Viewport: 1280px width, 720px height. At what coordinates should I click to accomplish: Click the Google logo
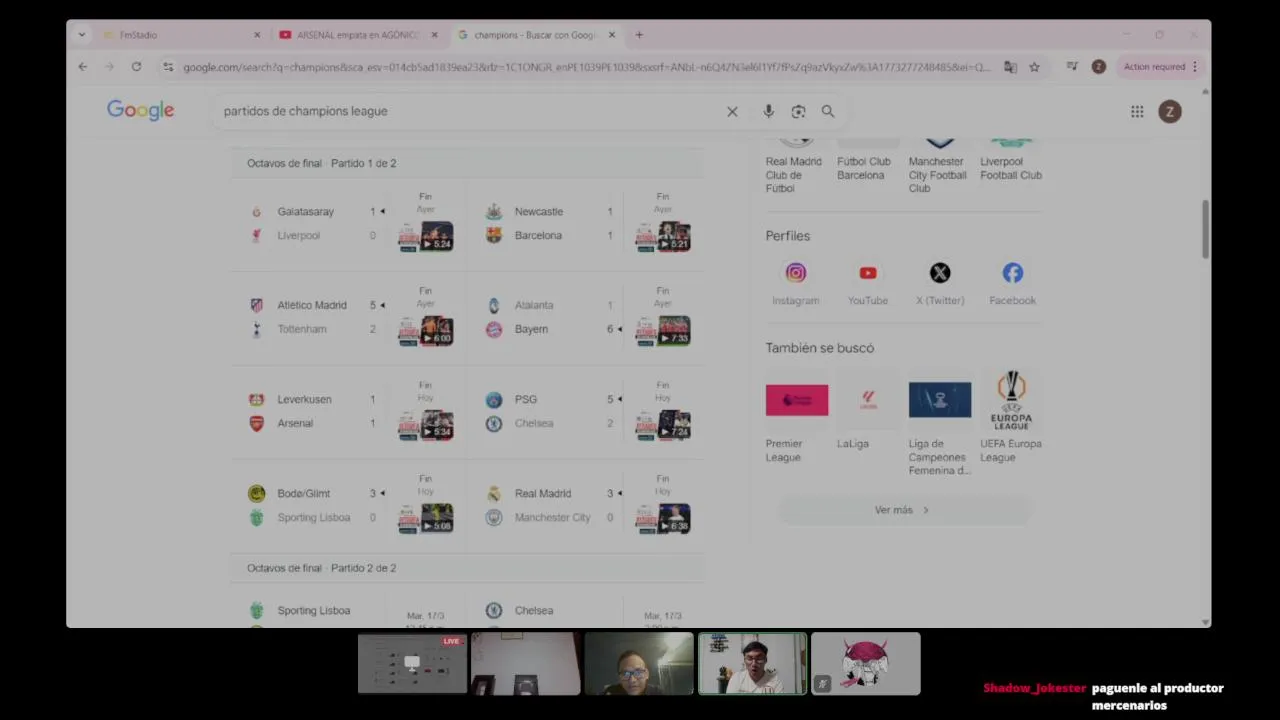(141, 111)
